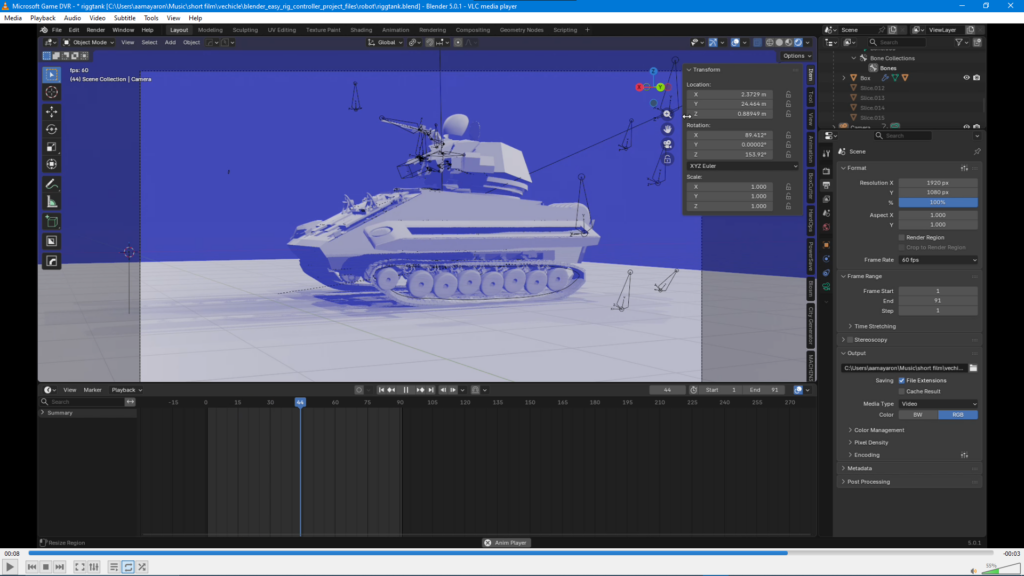Open the Output properties printer tab
Screen dimensions: 1024x576
click(826, 185)
